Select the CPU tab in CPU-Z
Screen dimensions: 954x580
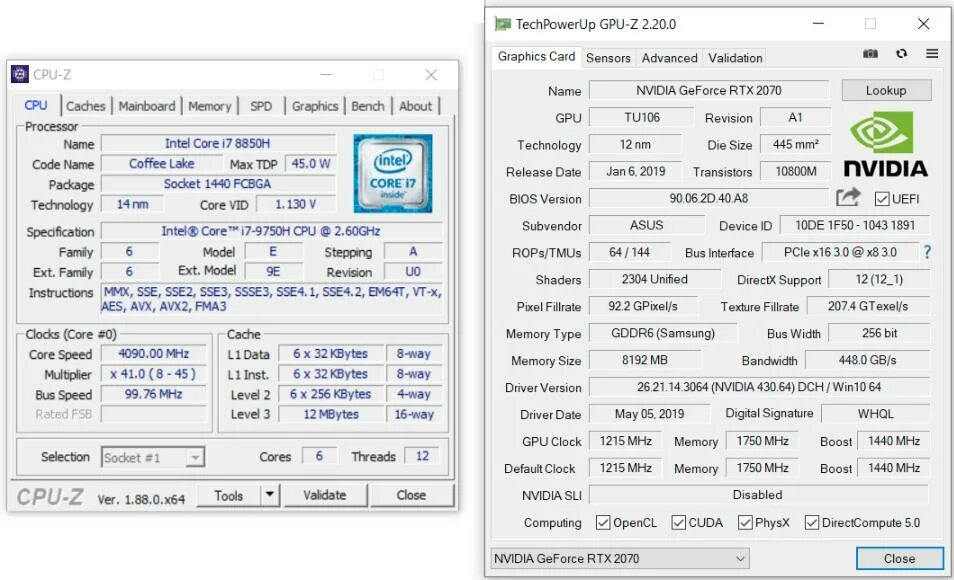(x=36, y=105)
